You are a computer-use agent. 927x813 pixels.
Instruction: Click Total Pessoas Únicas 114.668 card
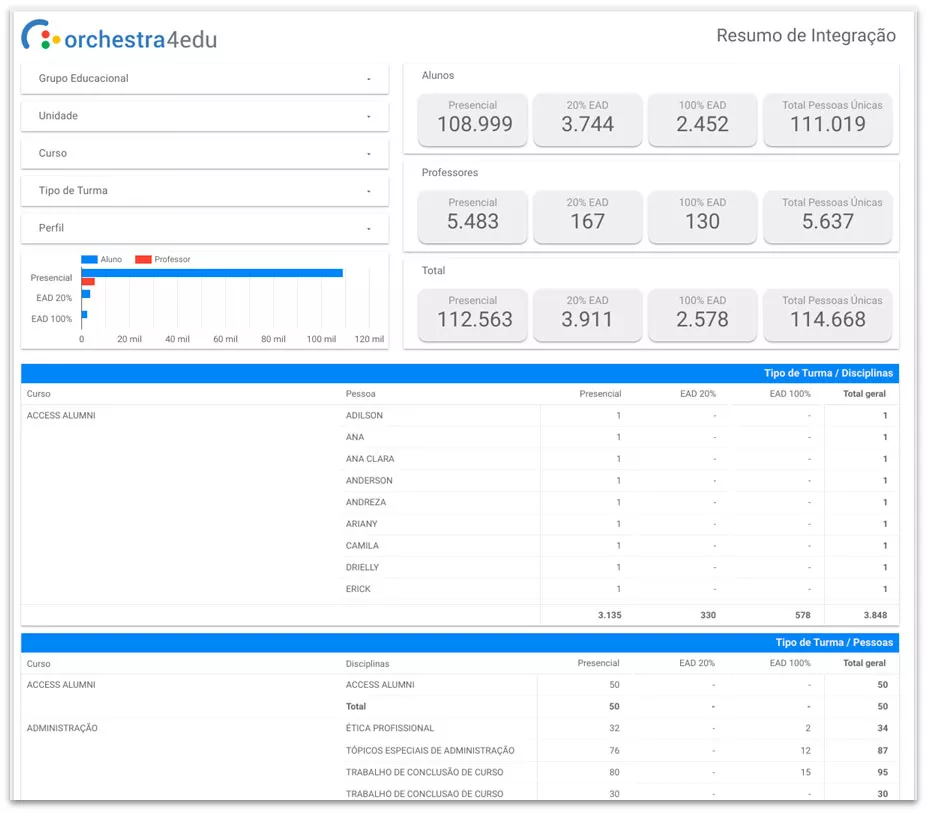(827, 314)
